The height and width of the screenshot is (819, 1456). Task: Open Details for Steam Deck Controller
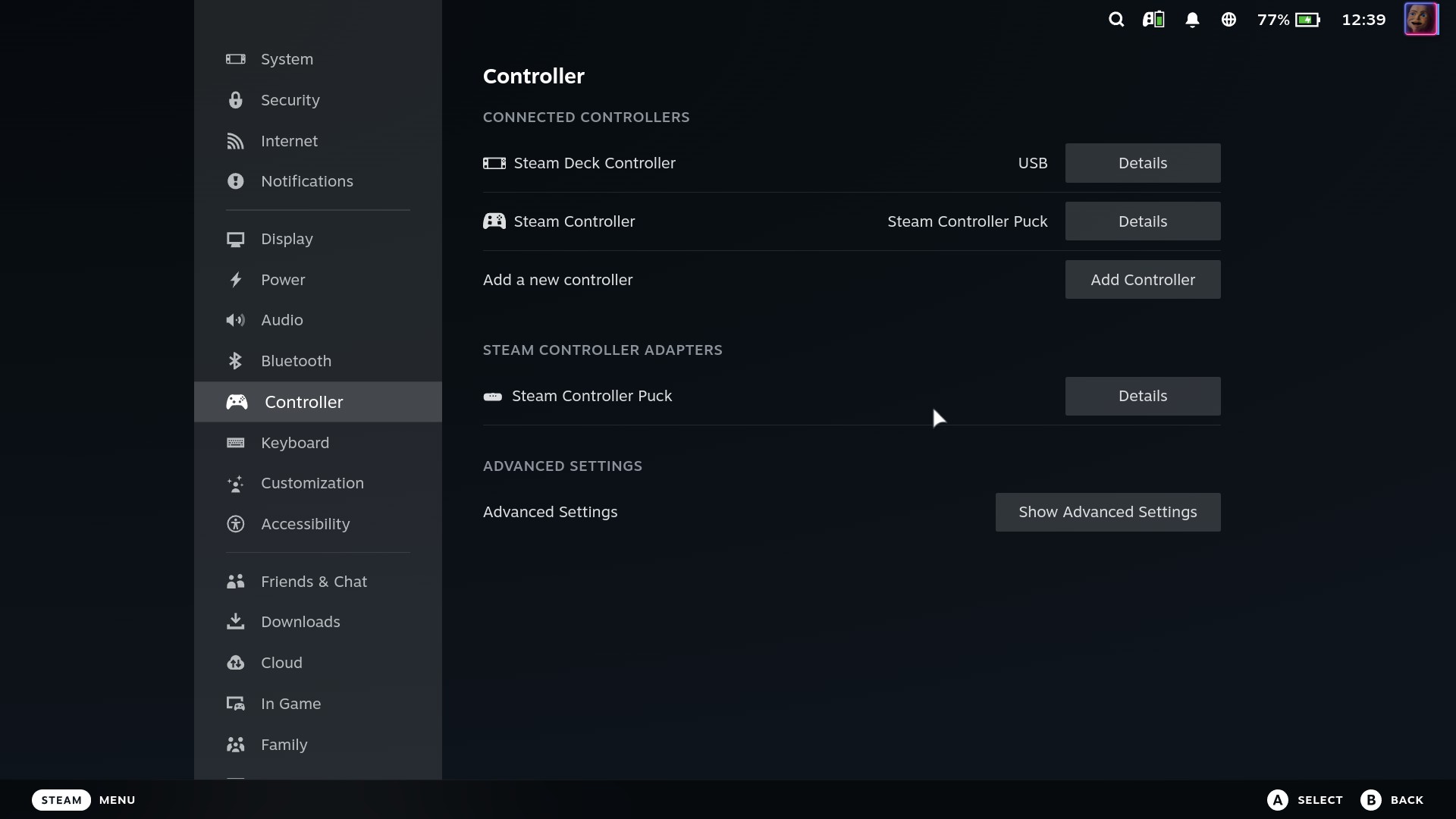(1143, 163)
